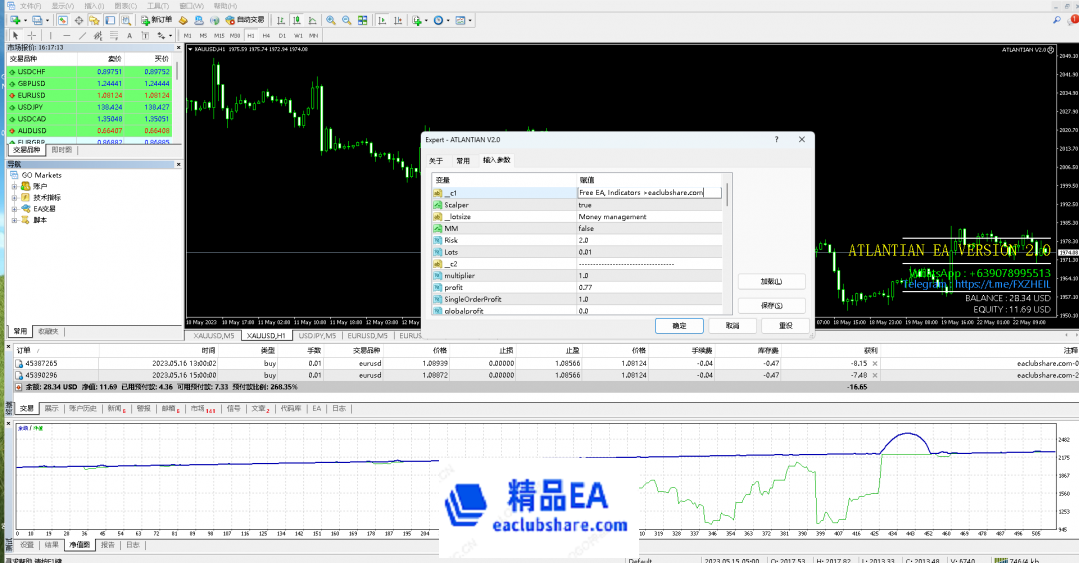
Task: Switch to M15 timeframe
Action: tap(220, 35)
